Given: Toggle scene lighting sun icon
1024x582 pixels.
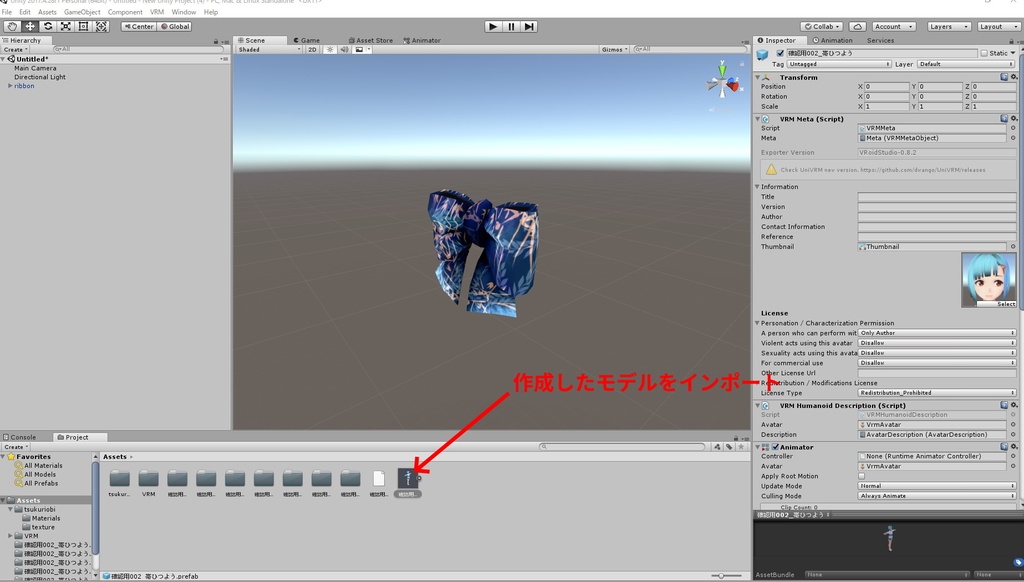Looking at the screenshot, I should [330, 50].
